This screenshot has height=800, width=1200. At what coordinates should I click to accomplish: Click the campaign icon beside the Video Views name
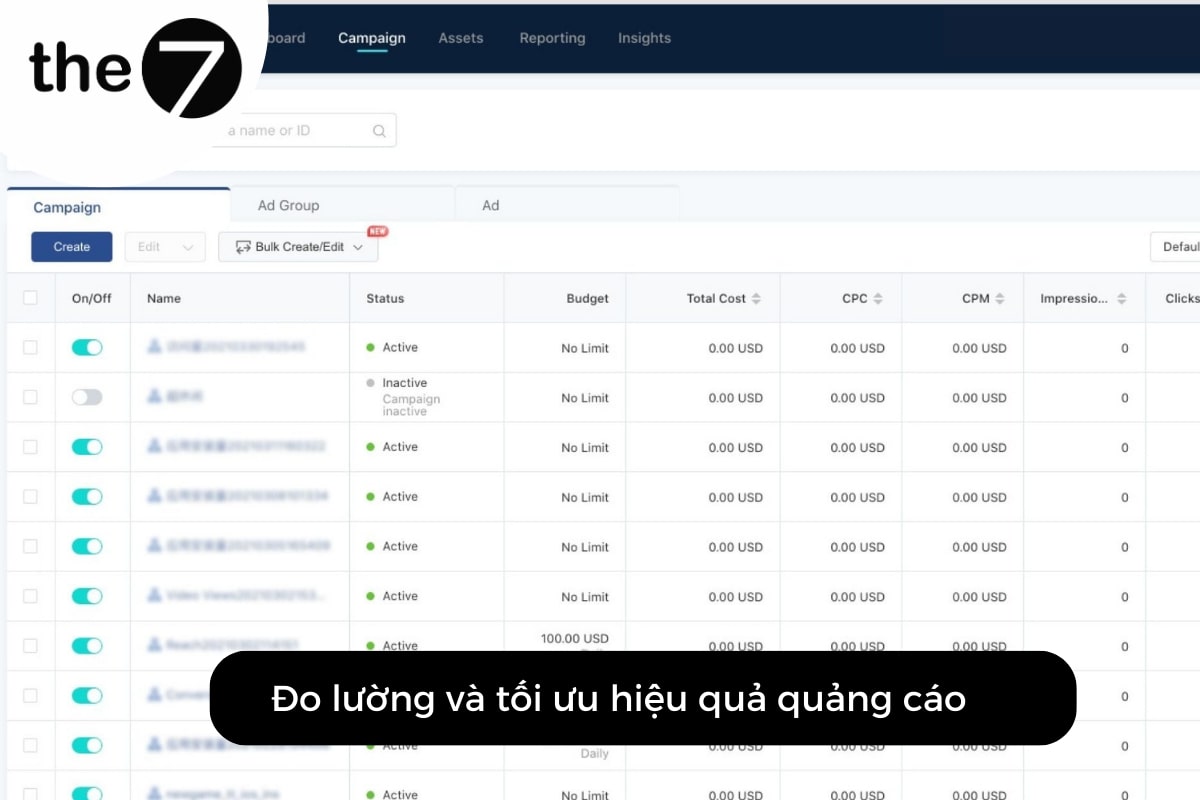(x=154, y=595)
